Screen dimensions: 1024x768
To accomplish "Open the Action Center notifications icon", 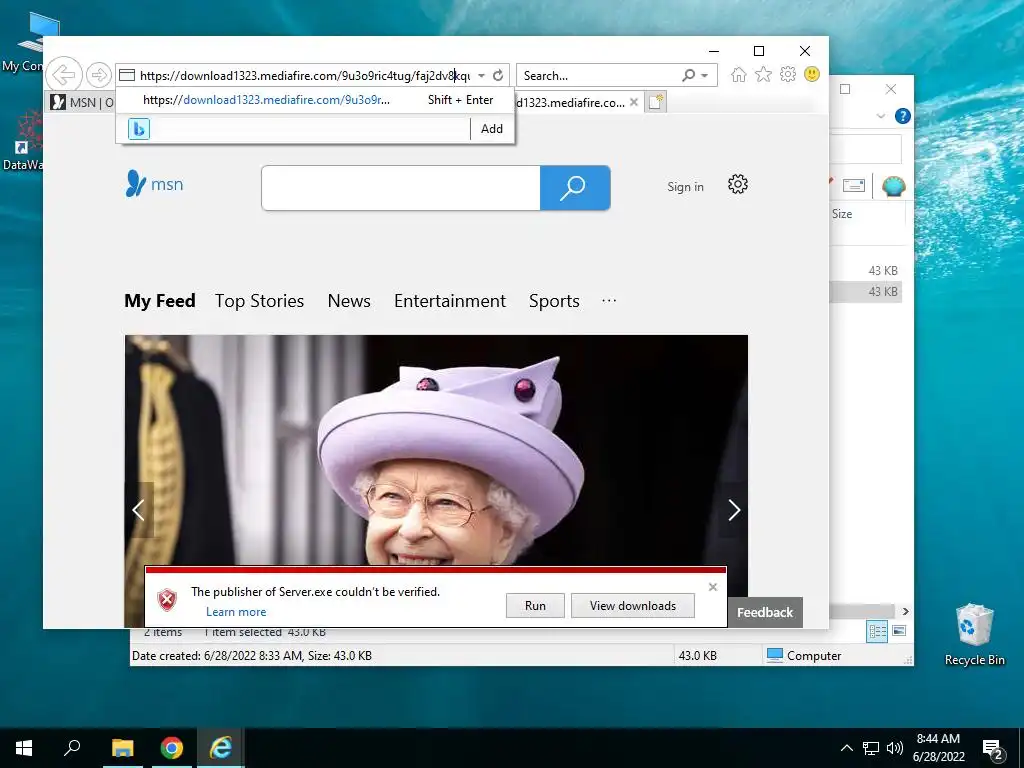I will 993,749.
